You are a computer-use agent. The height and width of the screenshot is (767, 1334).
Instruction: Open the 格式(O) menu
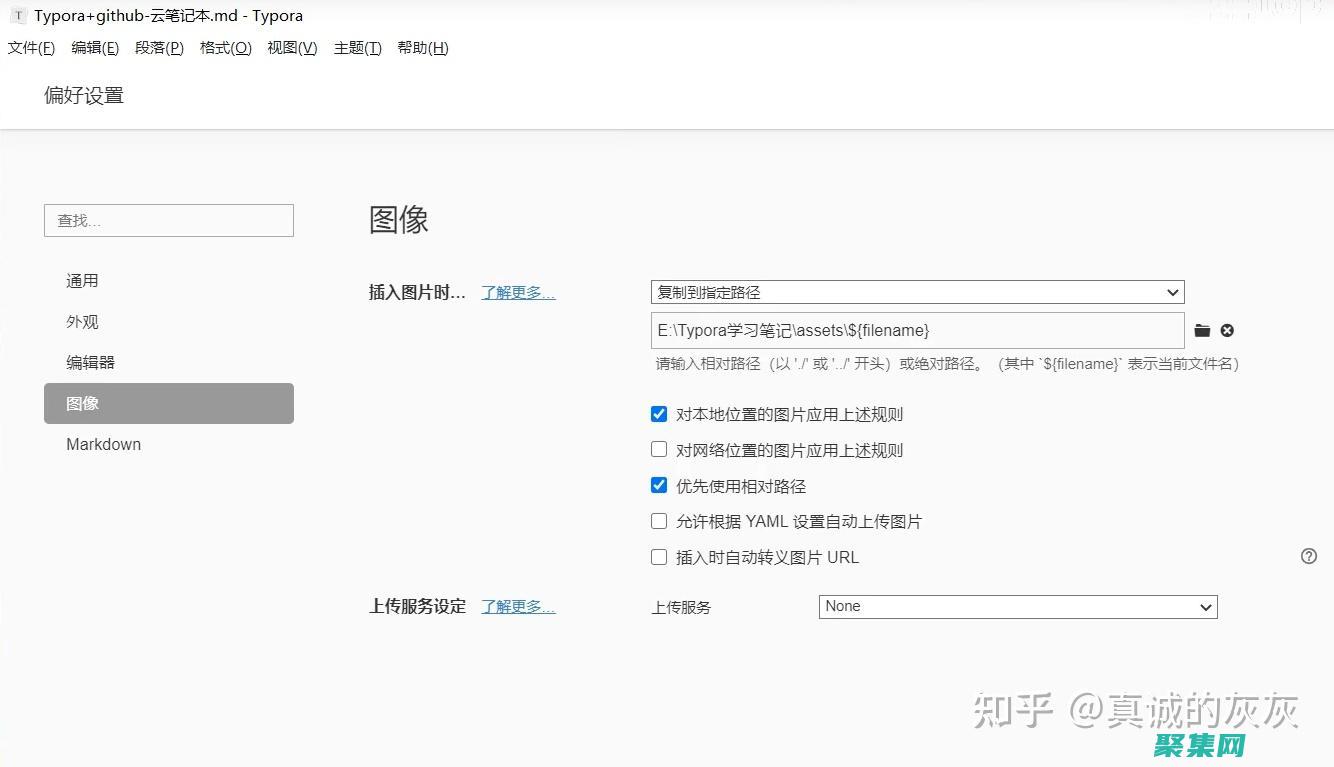(x=225, y=48)
